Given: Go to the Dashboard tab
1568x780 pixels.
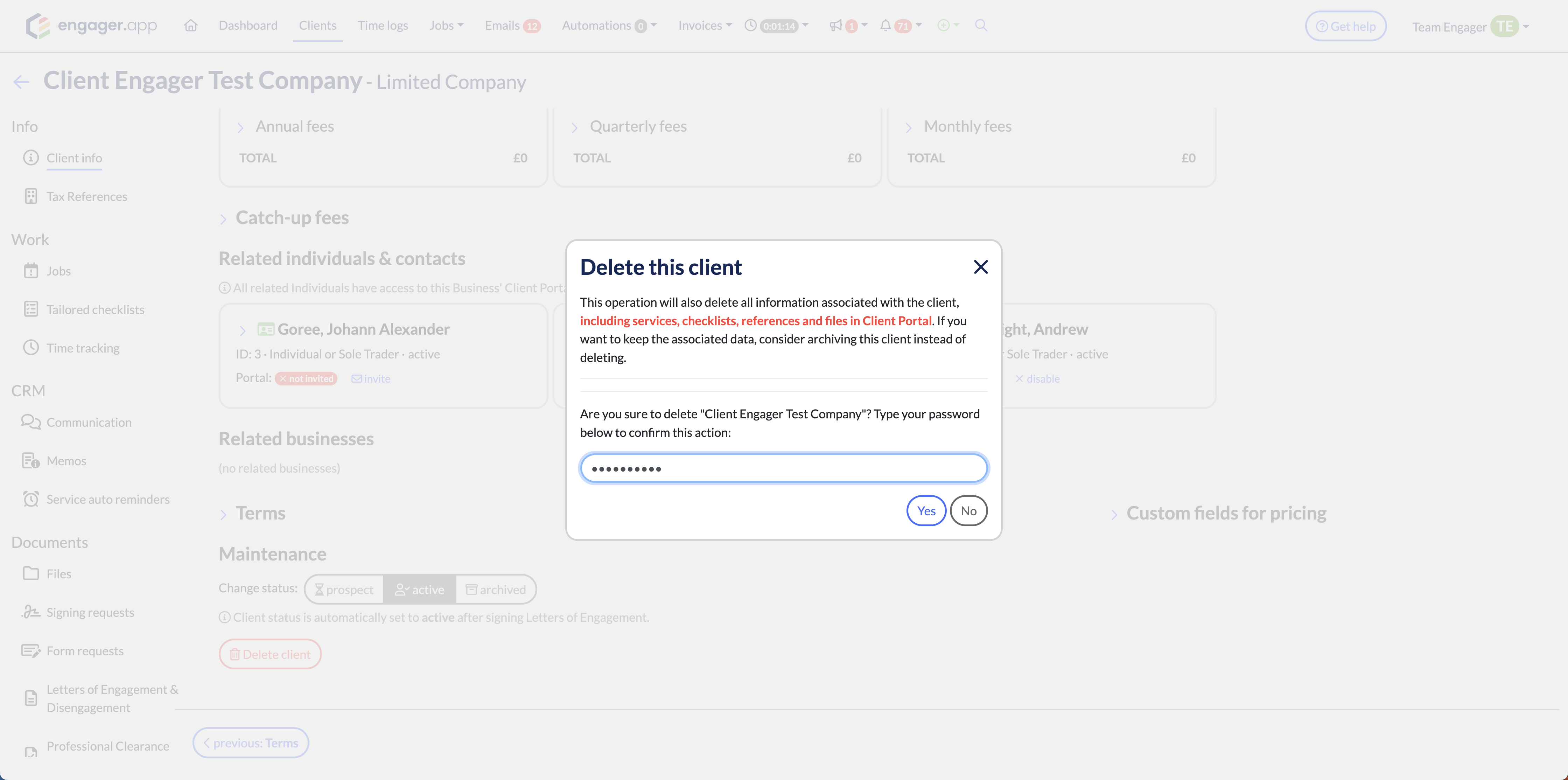Looking at the screenshot, I should (x=248, y=26).
